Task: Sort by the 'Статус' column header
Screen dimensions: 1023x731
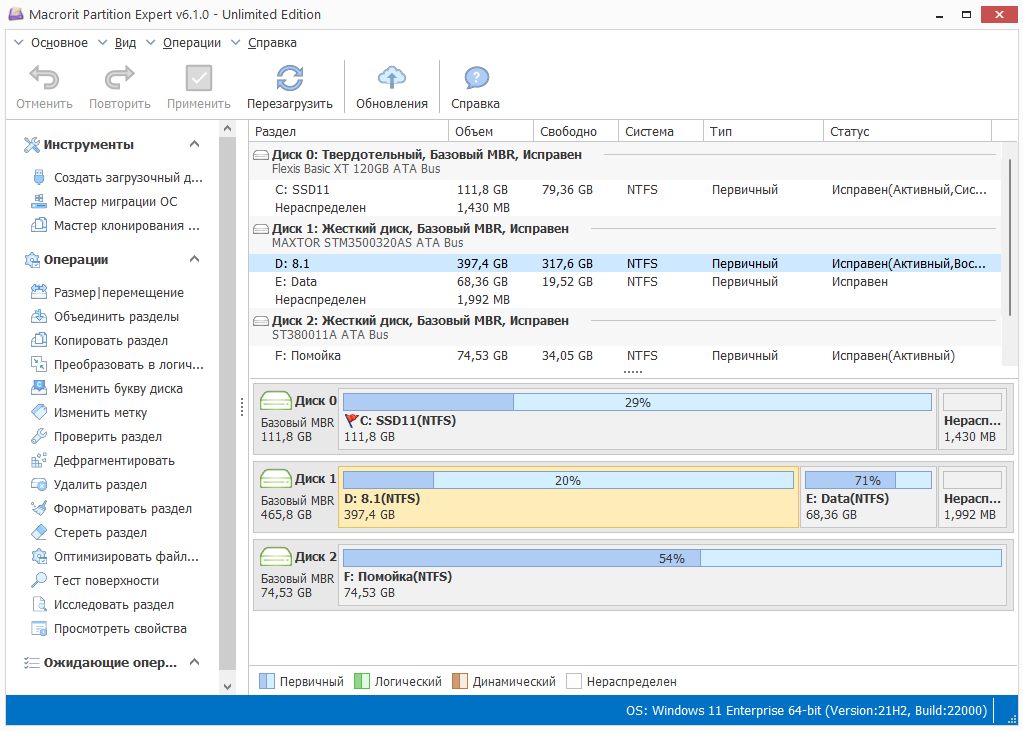Action: [908, 131]
